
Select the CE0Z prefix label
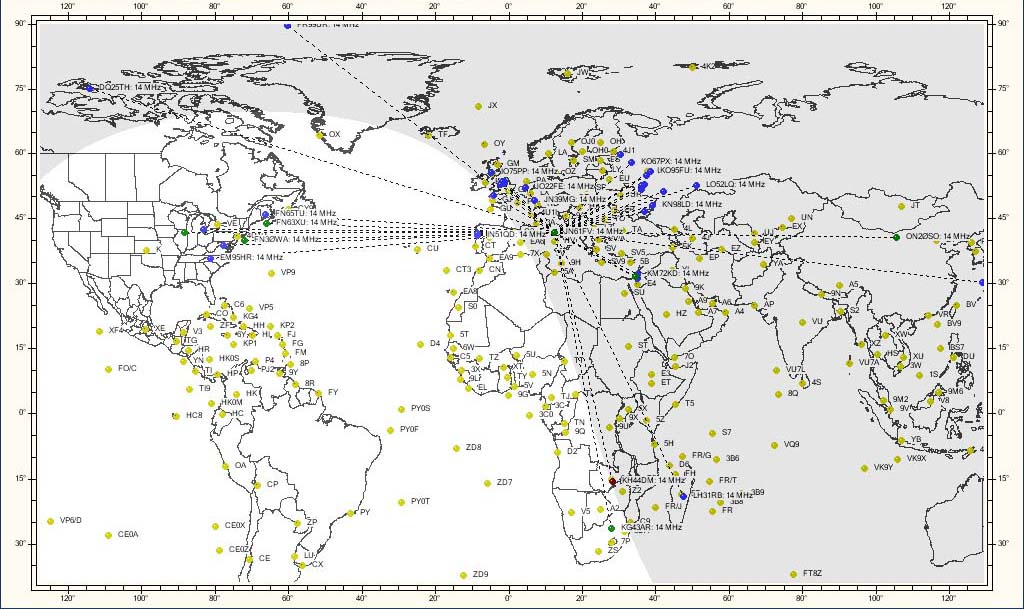tap(239, 550)
